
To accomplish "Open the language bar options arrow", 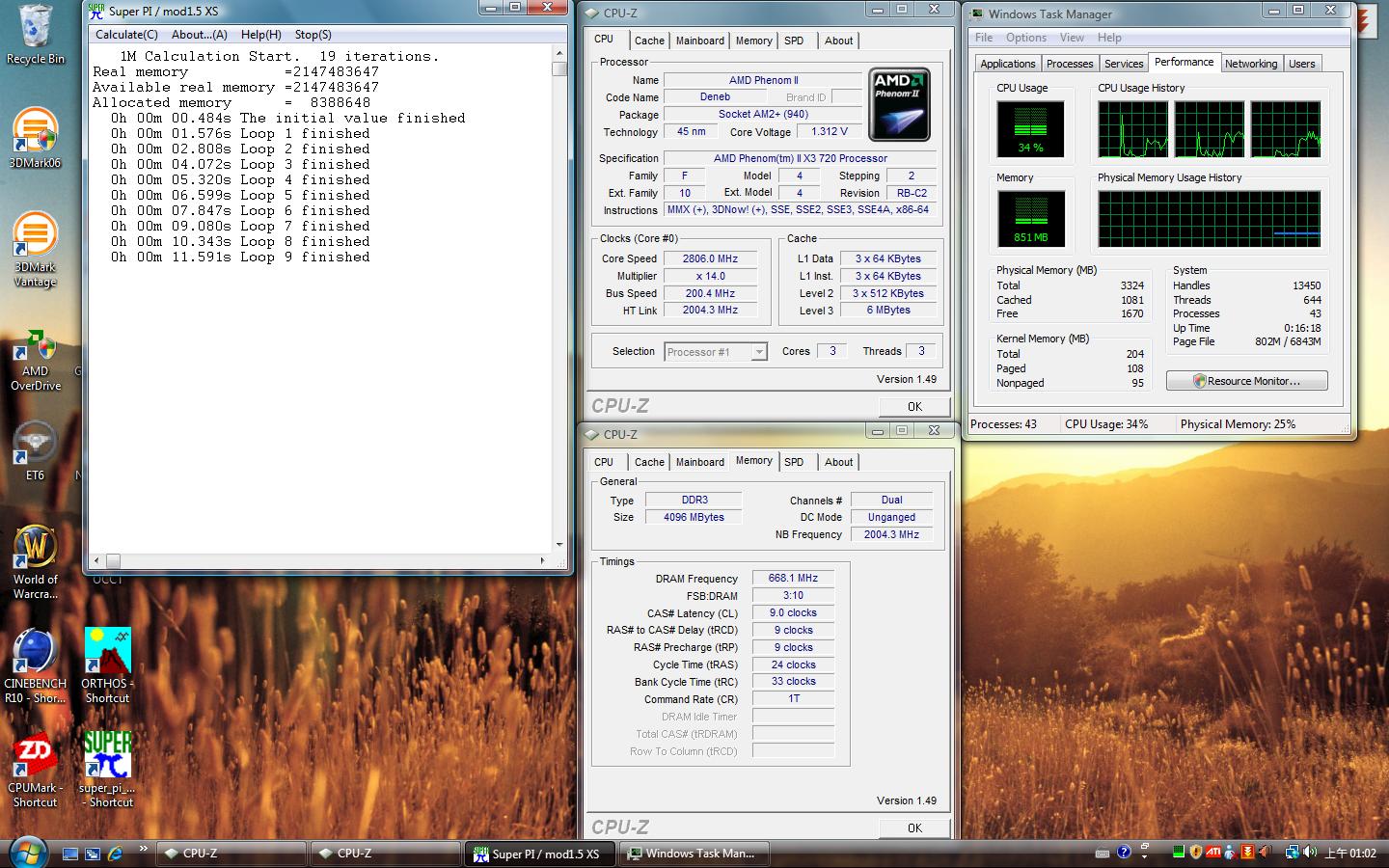I will point(1144,856).
